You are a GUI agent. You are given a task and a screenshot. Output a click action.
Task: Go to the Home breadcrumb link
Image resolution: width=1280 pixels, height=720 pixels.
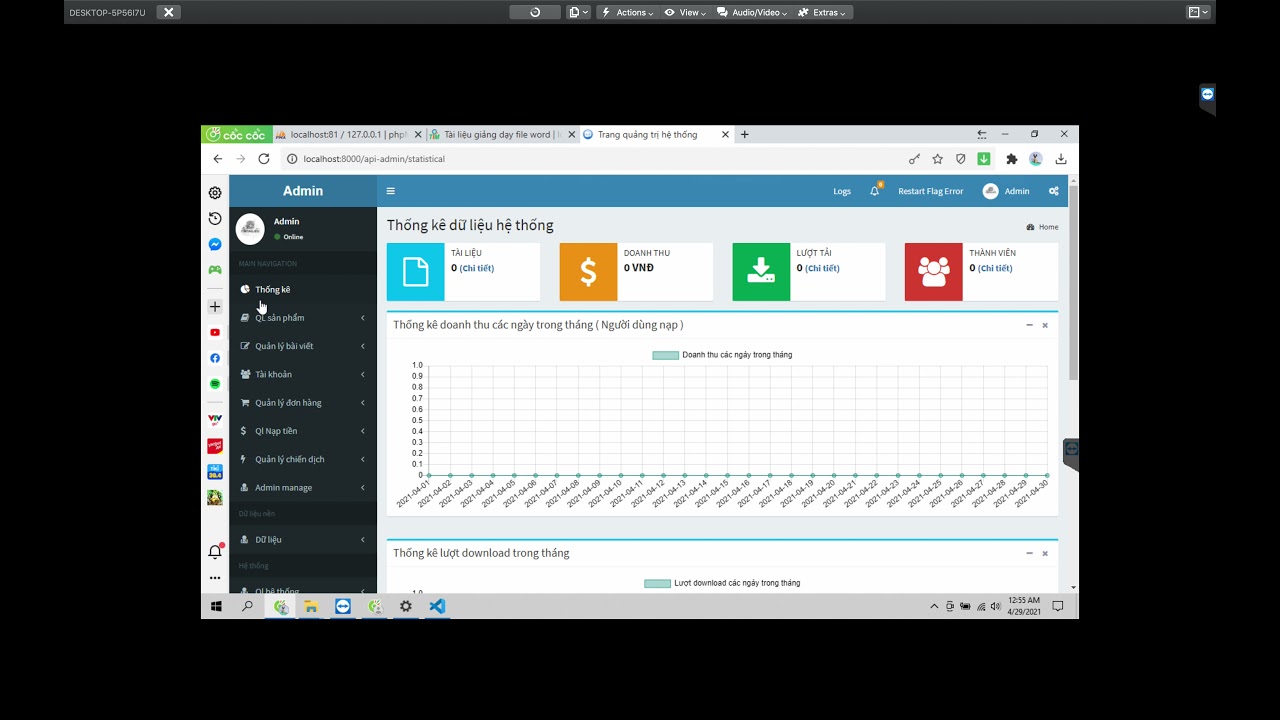point(1042,227)
